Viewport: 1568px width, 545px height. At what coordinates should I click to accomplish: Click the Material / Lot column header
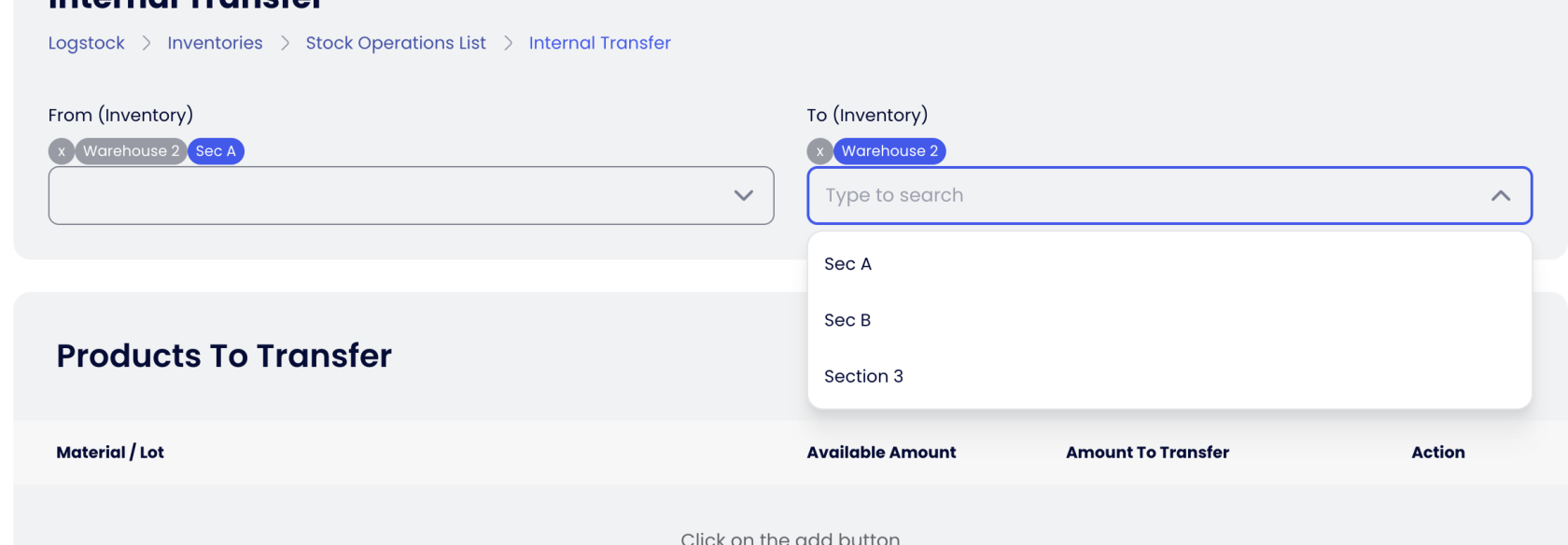point(110,453)
